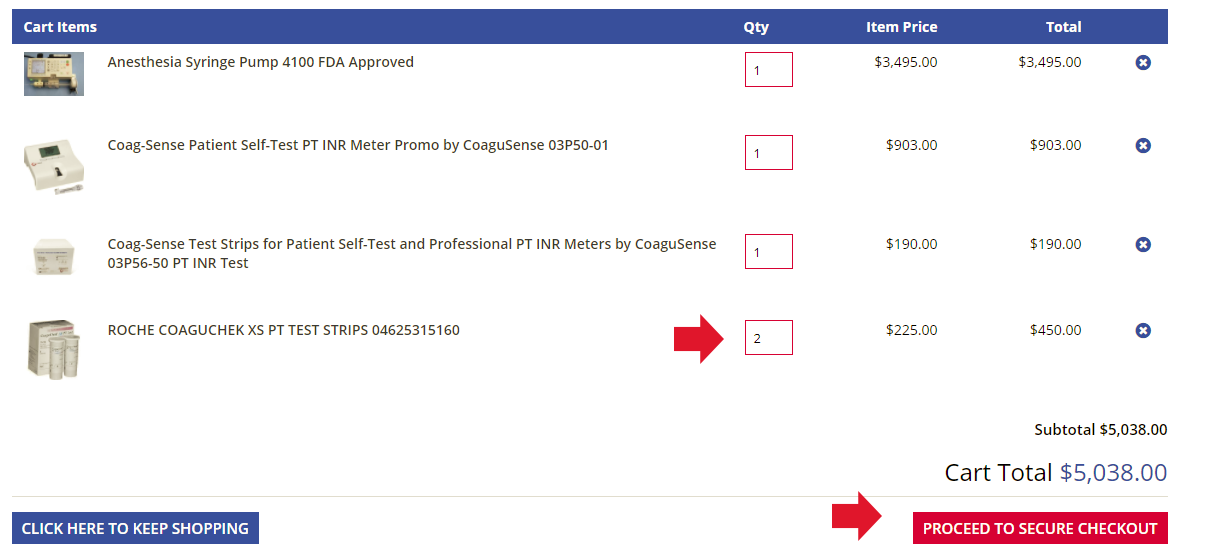Click Anesthesia Syringe Pump product thumbnail
This screenshot has height=552, width=1207.
click(54, 74)
